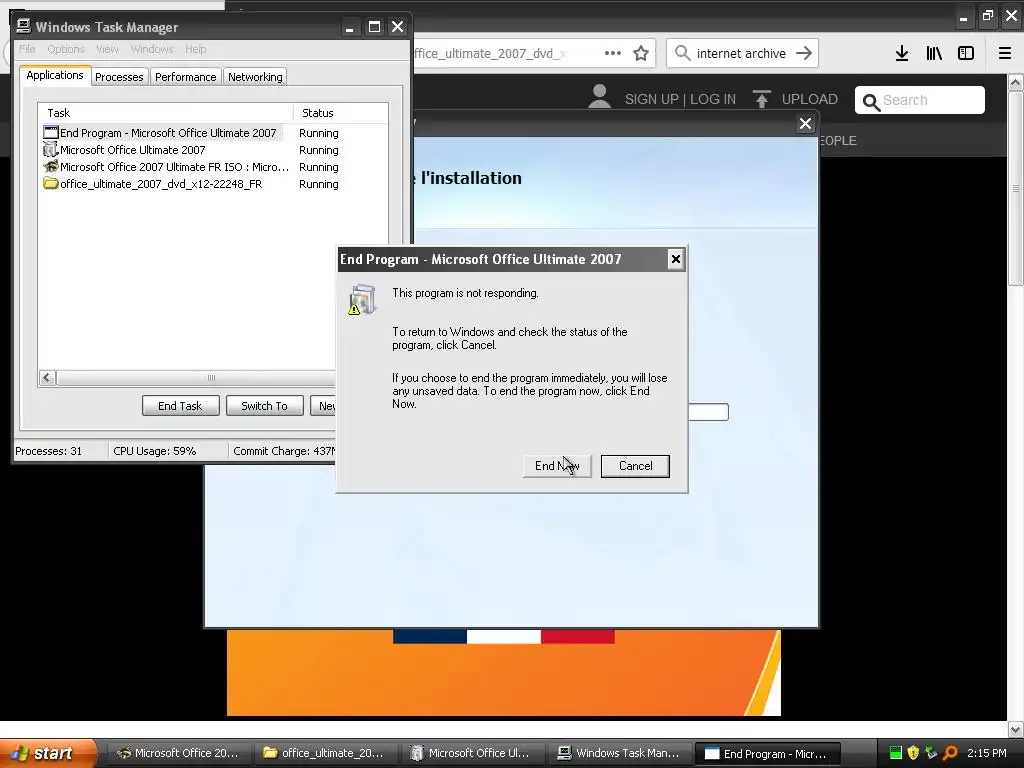Image resolution: width=1024 pixels, height=768 pixels.
Task: Click the SIGN UP link
Action: pos(652,99)
